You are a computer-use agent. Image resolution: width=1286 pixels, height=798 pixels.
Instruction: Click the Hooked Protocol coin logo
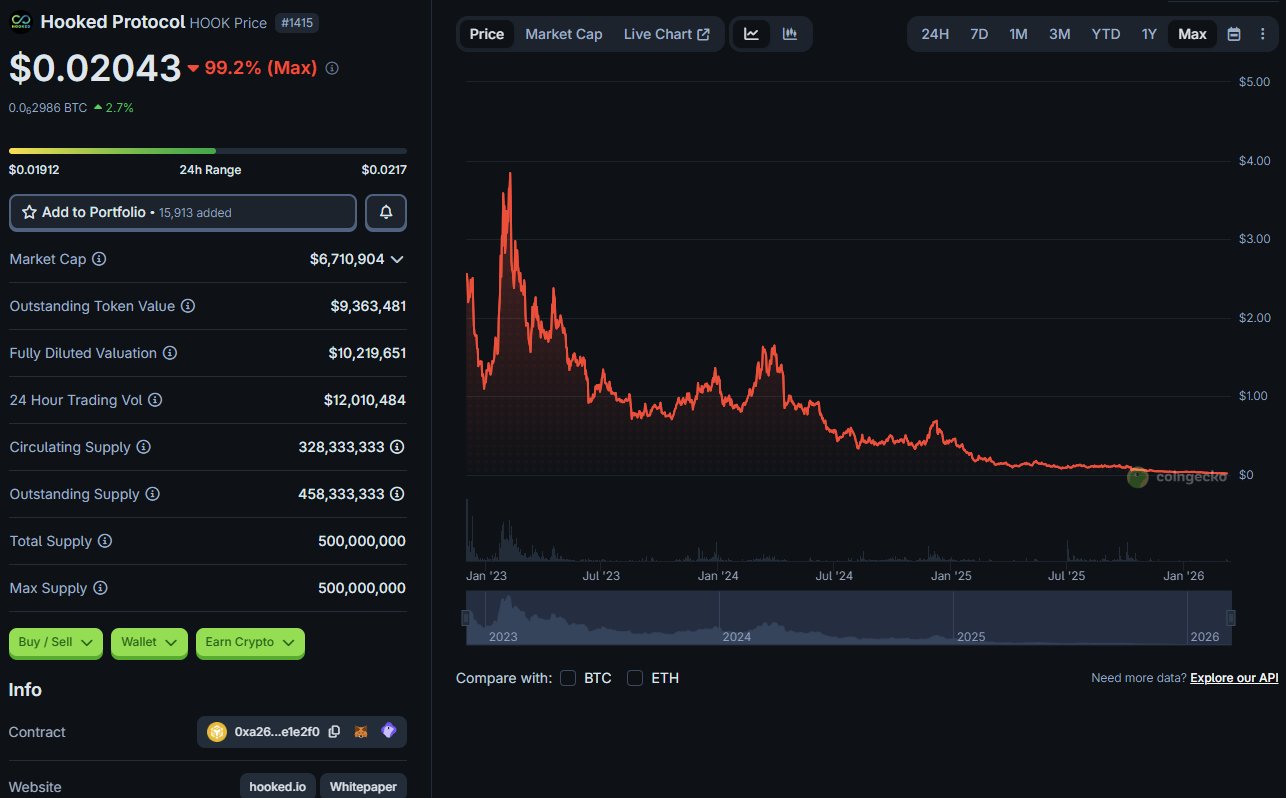pyautogui.click(x=20, y=22)
